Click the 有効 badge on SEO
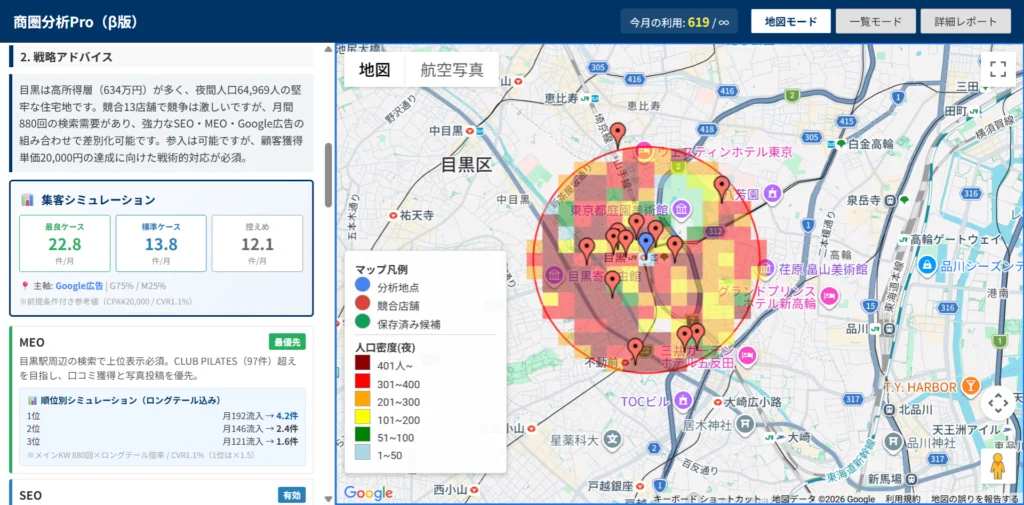The image size is (1024, 505). (292, 495)
